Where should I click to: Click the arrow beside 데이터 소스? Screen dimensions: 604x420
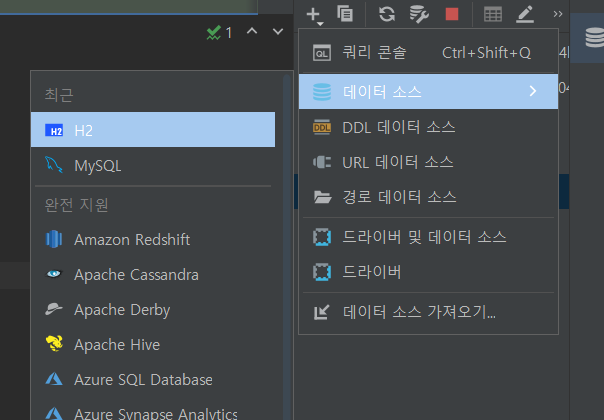533,91
